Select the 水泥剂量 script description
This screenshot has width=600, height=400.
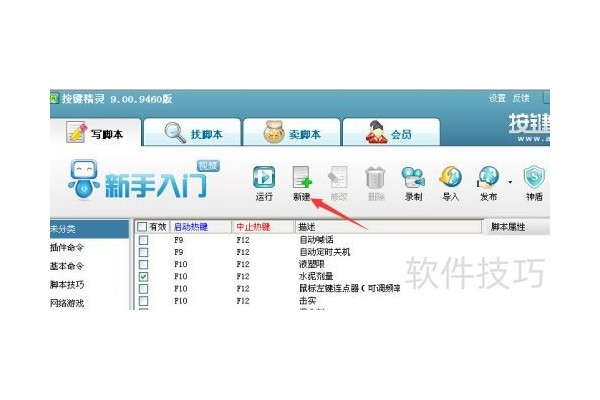pos(316,276)
